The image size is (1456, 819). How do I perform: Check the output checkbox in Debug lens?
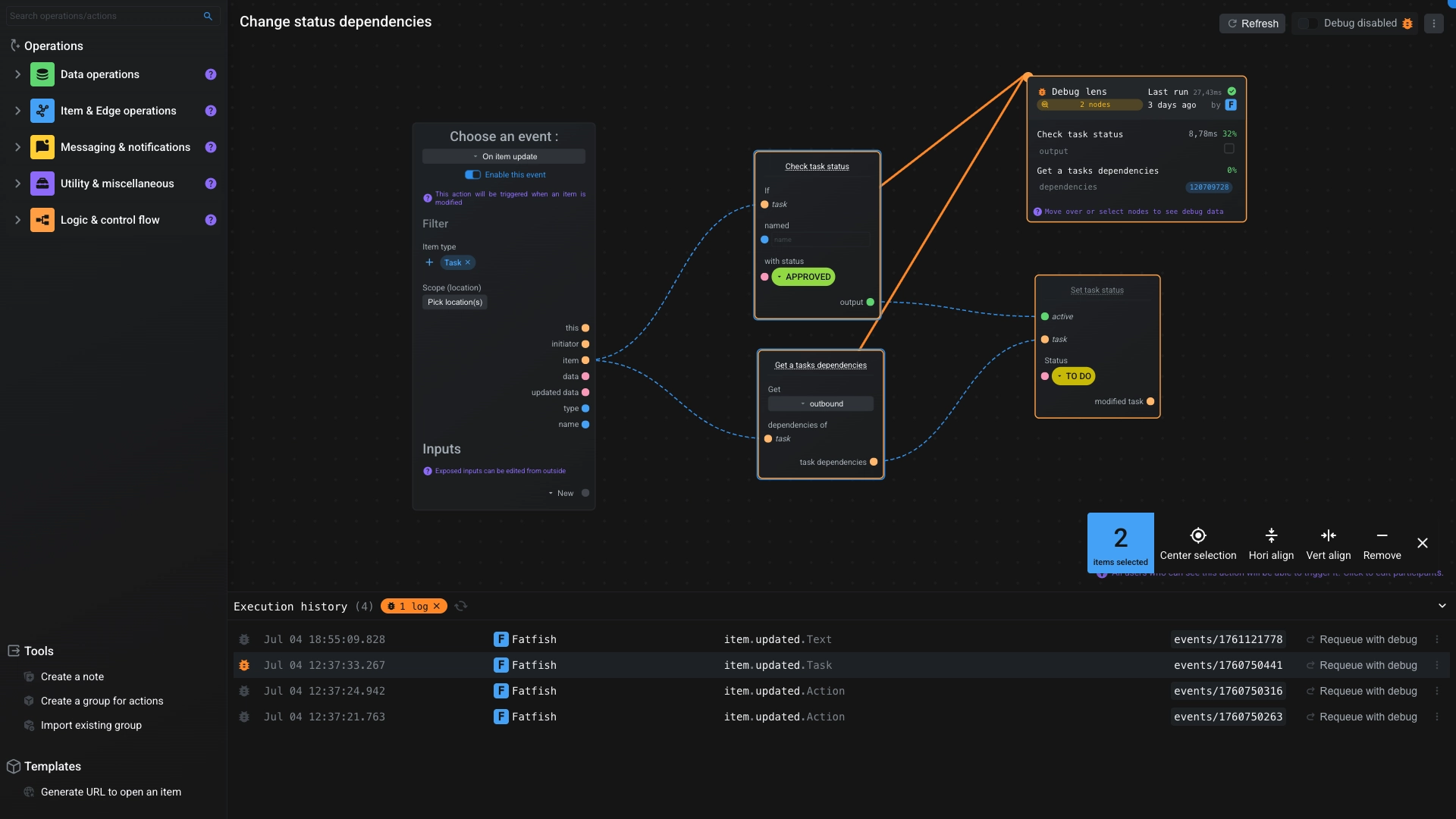[x=1228, y=149]
